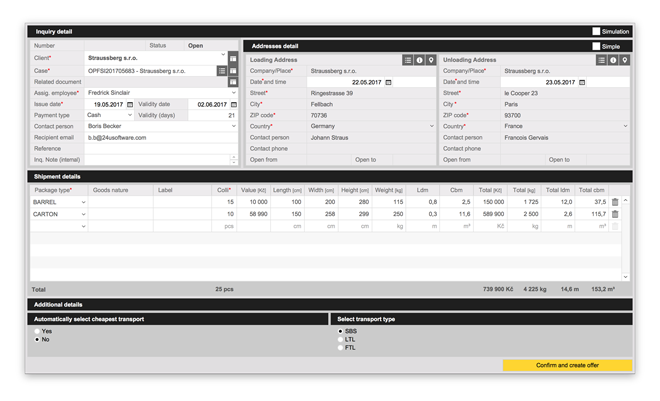Click map pin icon in Unloading Address header
This screenshot has height=401, width=660.
pos(626,60)
